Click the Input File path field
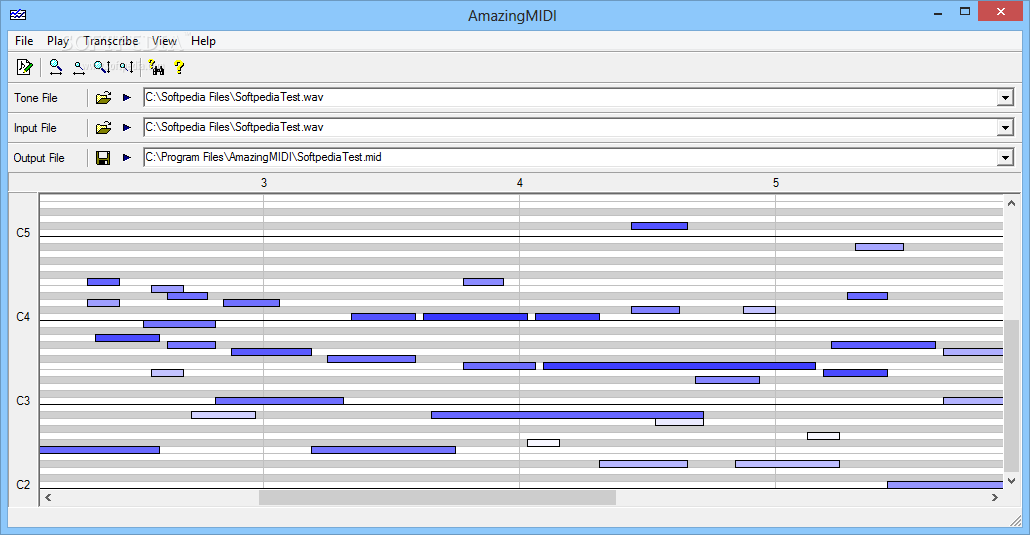Image resolution: width=1030 pixels, height=535 pixels. click(x=570, y=128)
